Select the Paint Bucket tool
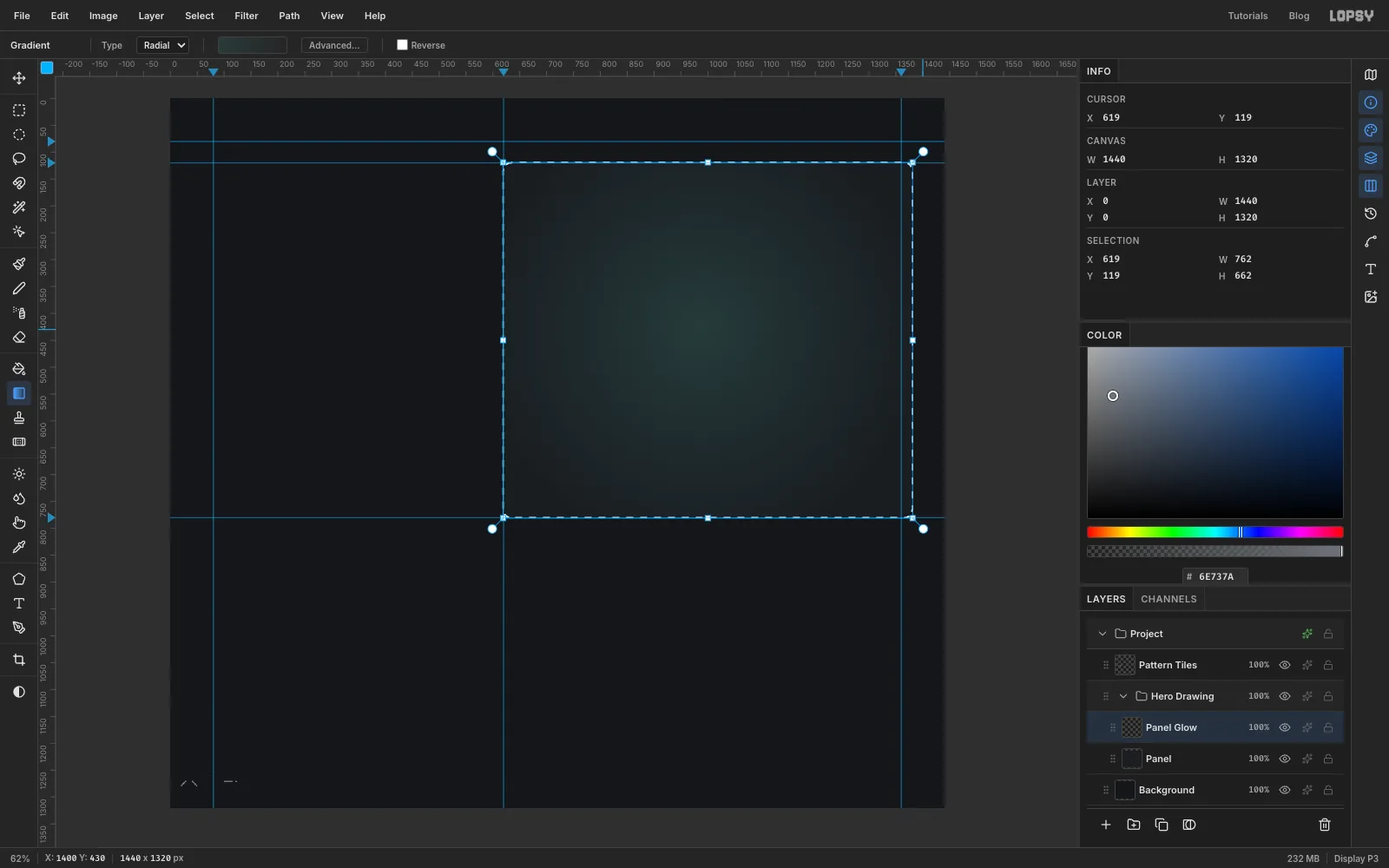The height and width of the screenshot is (868, 1389). click(19, 369)
